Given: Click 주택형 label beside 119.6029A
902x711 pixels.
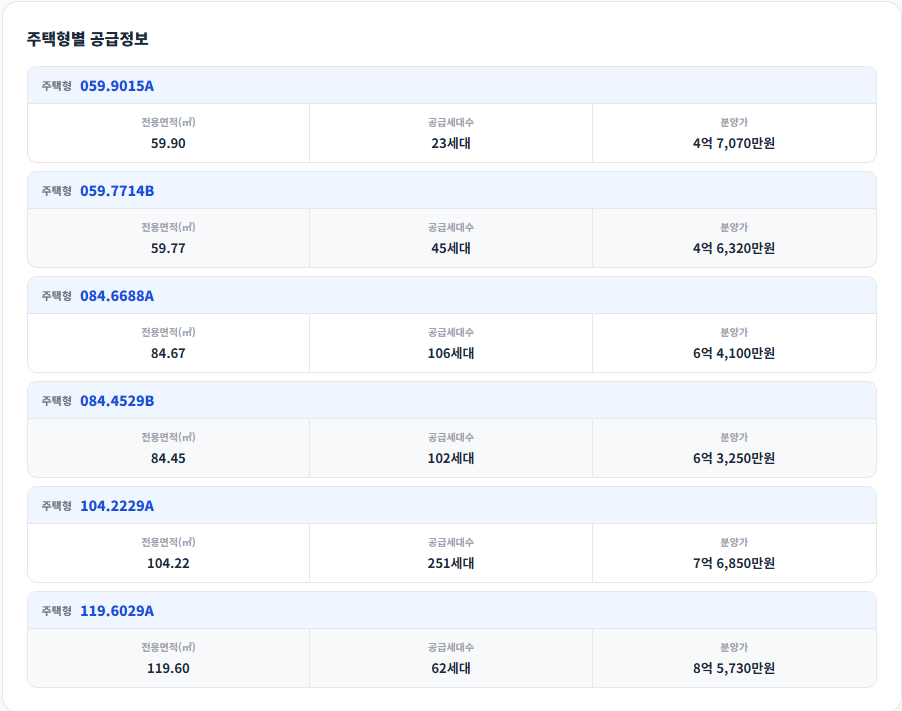Looking at the screenshot, I should 56,611.
